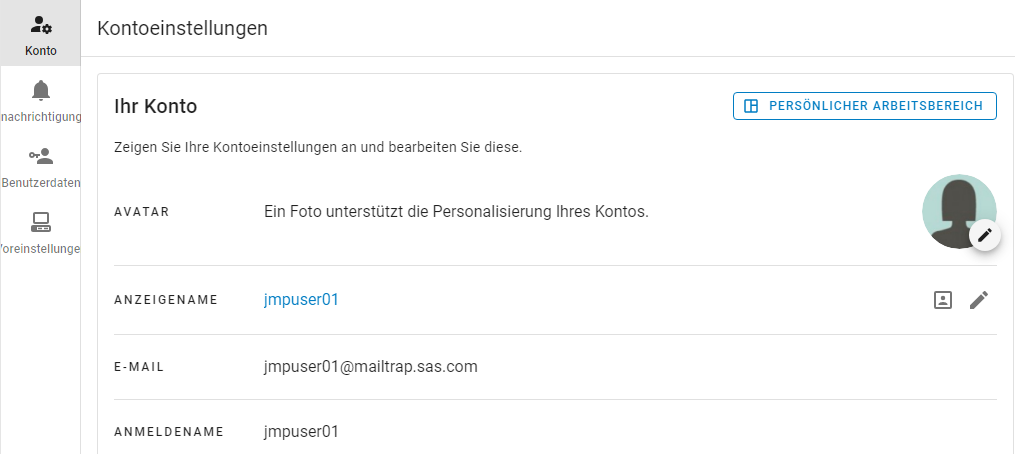The height and width of the screenshot is (454, 1015).
Task: Click the Anmeldename value jmpuser01
Action: pos(301,432)
